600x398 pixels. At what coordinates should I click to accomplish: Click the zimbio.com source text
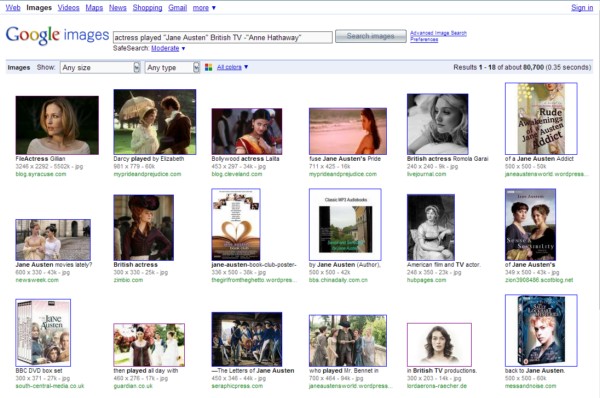click(128, 280)
